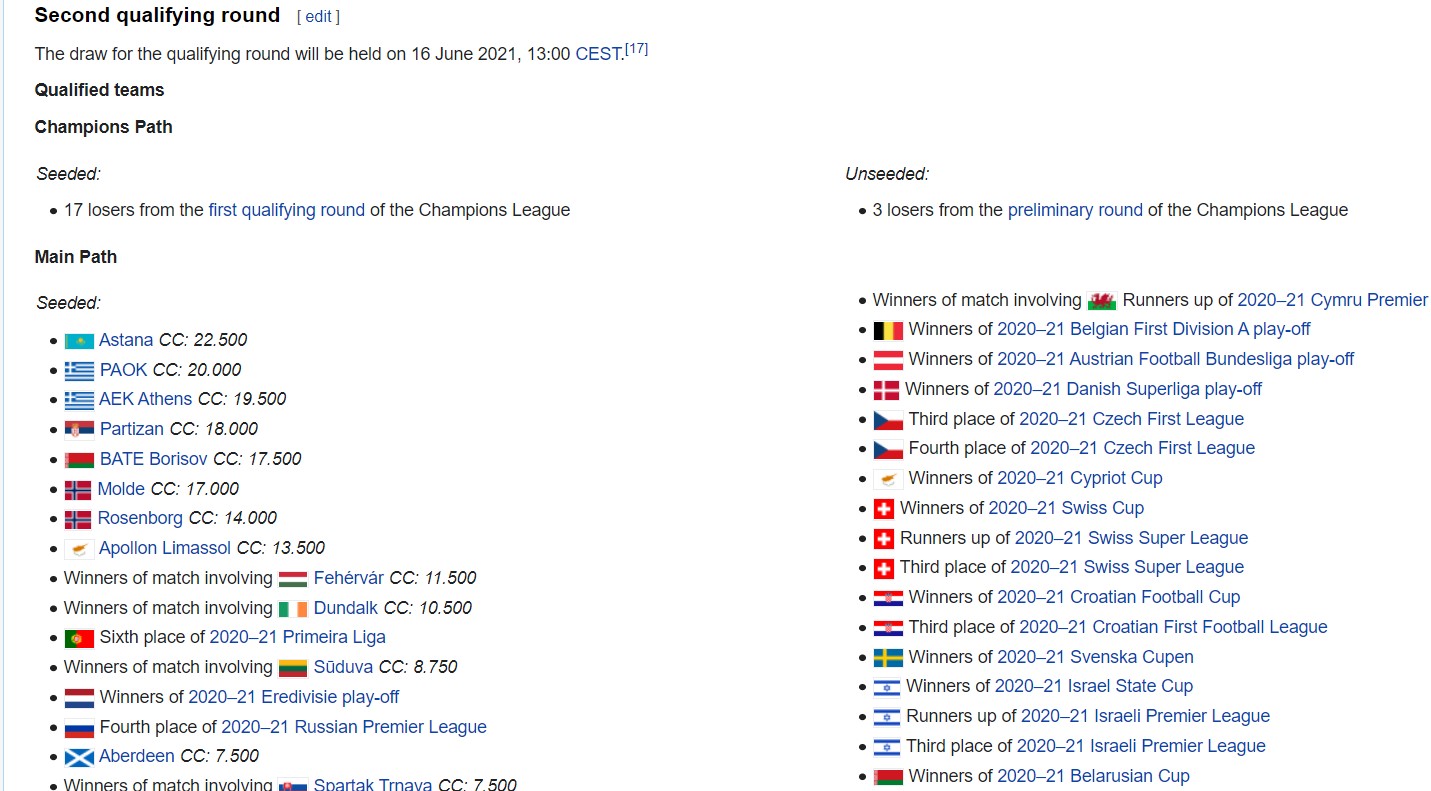Open the 2020–21 Svenska Cupen link
The height and width of the screenshot is (791, 1431).
[1095, 657]
